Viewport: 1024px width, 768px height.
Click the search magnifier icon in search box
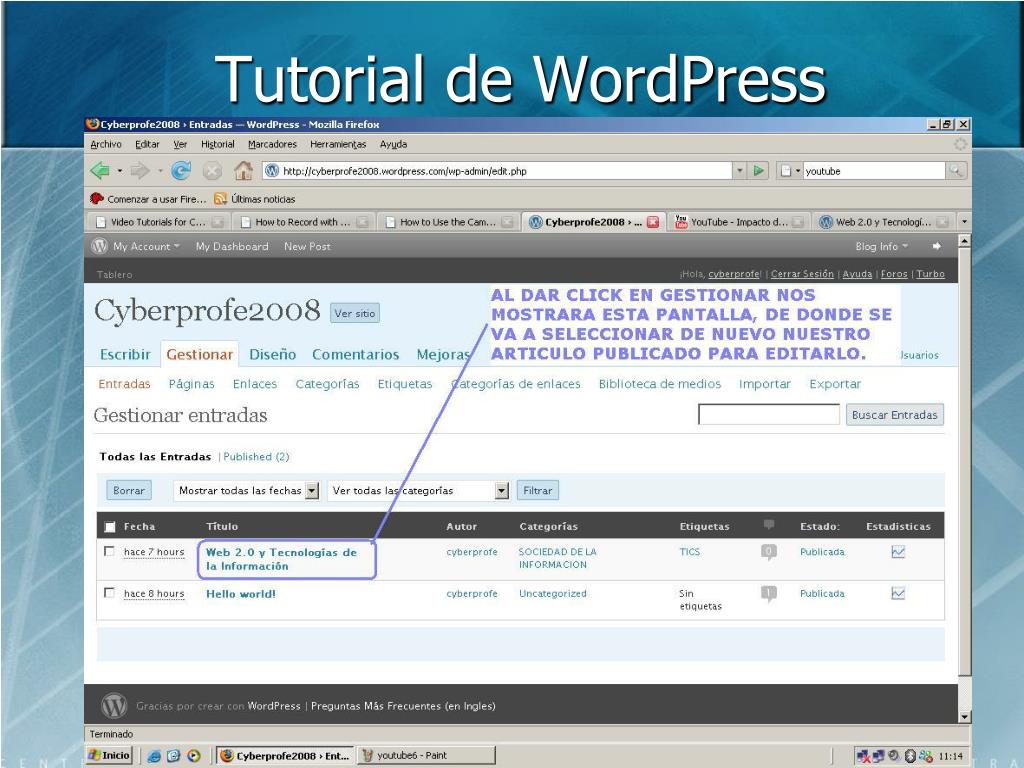[955, 170]
